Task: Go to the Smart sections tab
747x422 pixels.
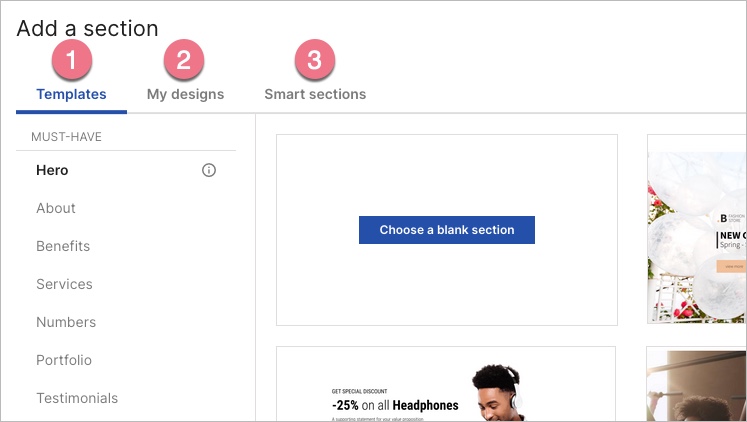Action: point(315,95)
